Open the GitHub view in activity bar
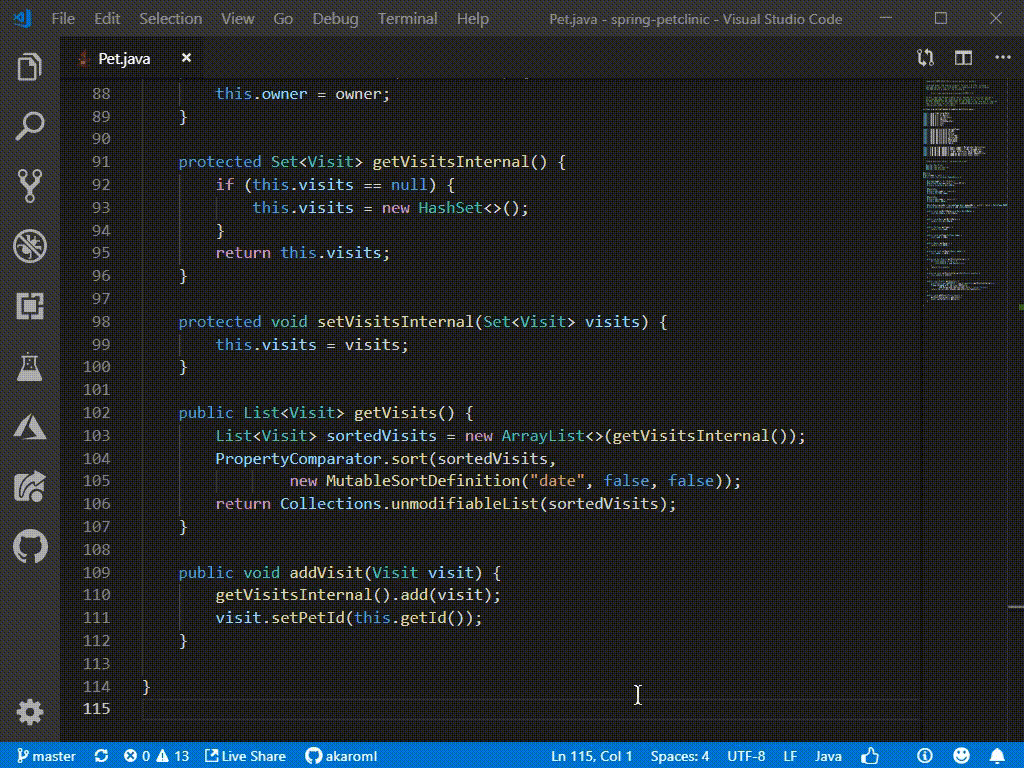This screenshot has width=1024, height=768. (30, 547)
